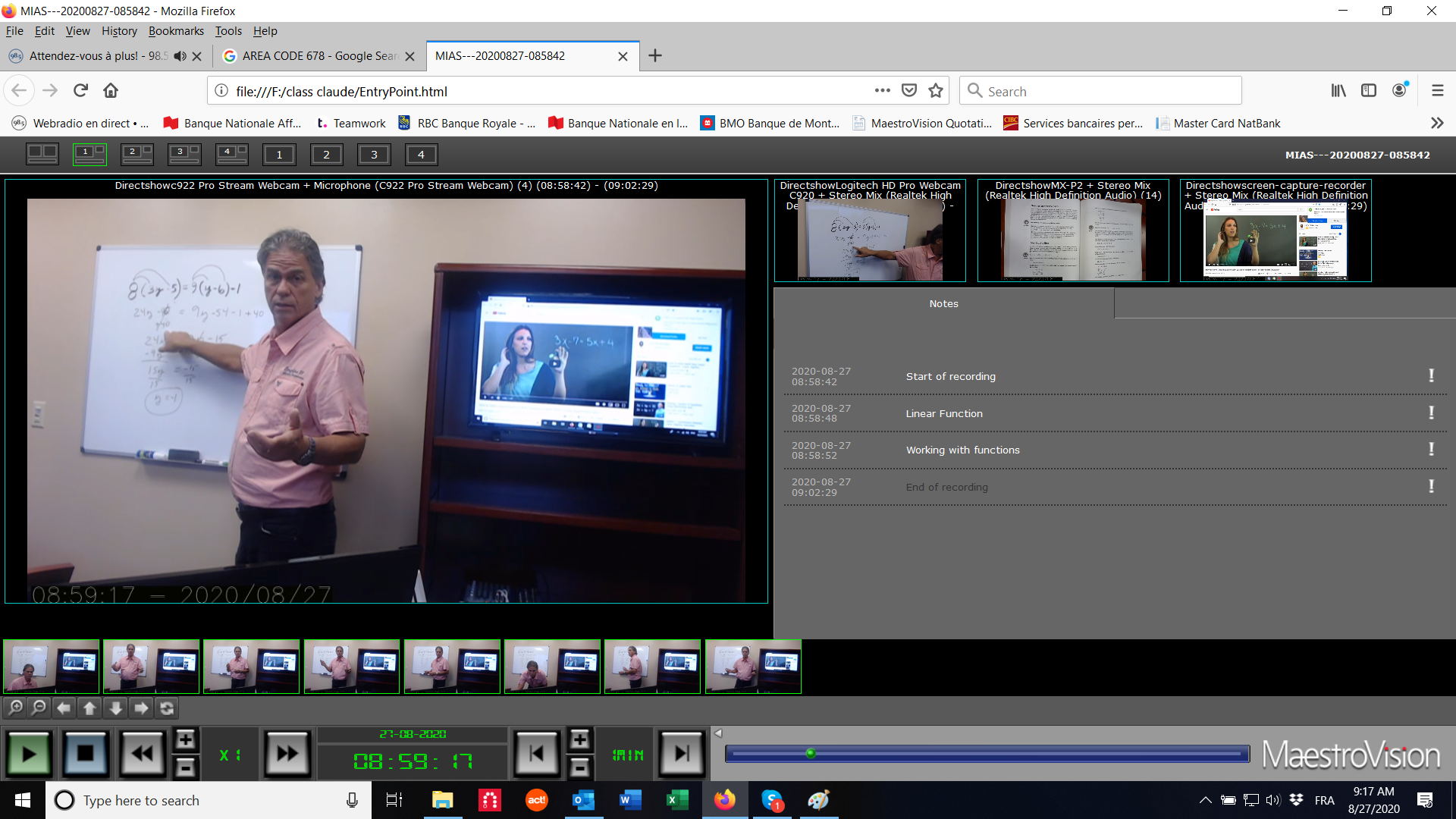Open the Logitech HD Pro Webcam C920 feed
The width and height of the screenshot is (1456, 819).
click(x=870, y=231)
